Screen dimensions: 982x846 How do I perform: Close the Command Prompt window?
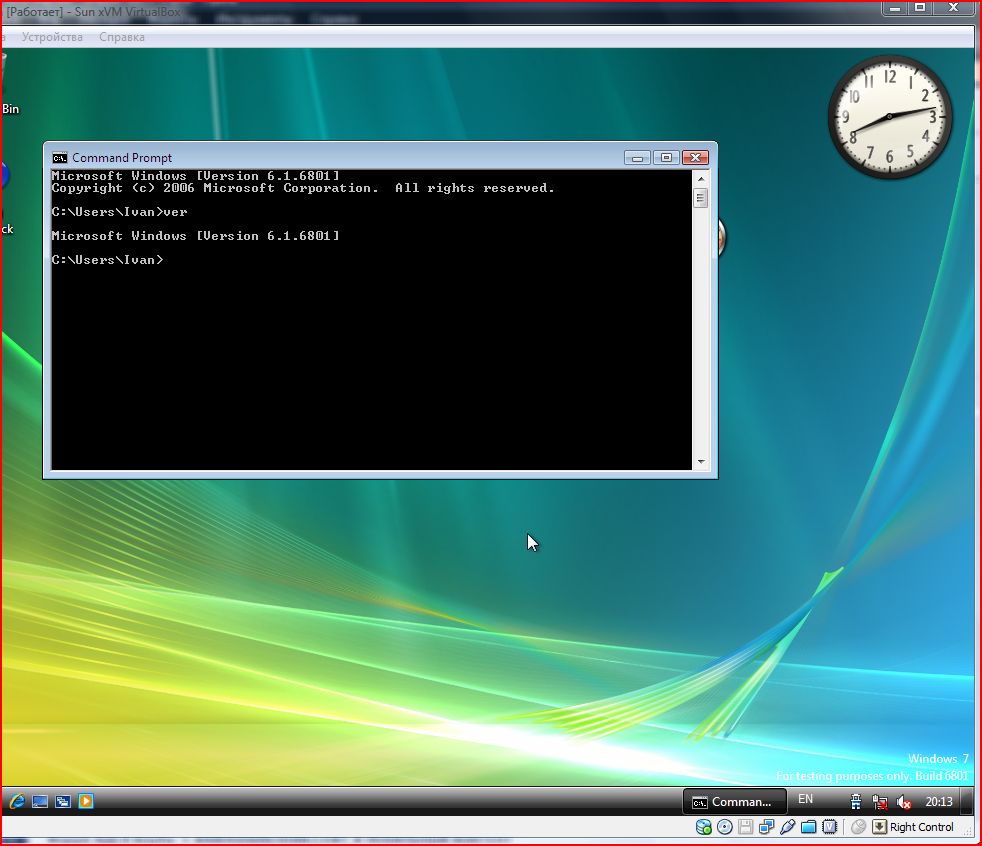coord(695,158)
